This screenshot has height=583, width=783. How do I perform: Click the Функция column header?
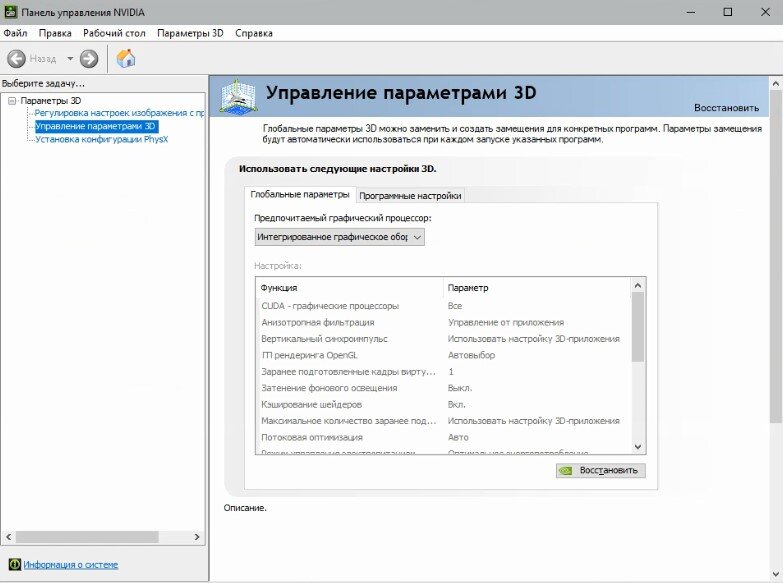[350, 288]
